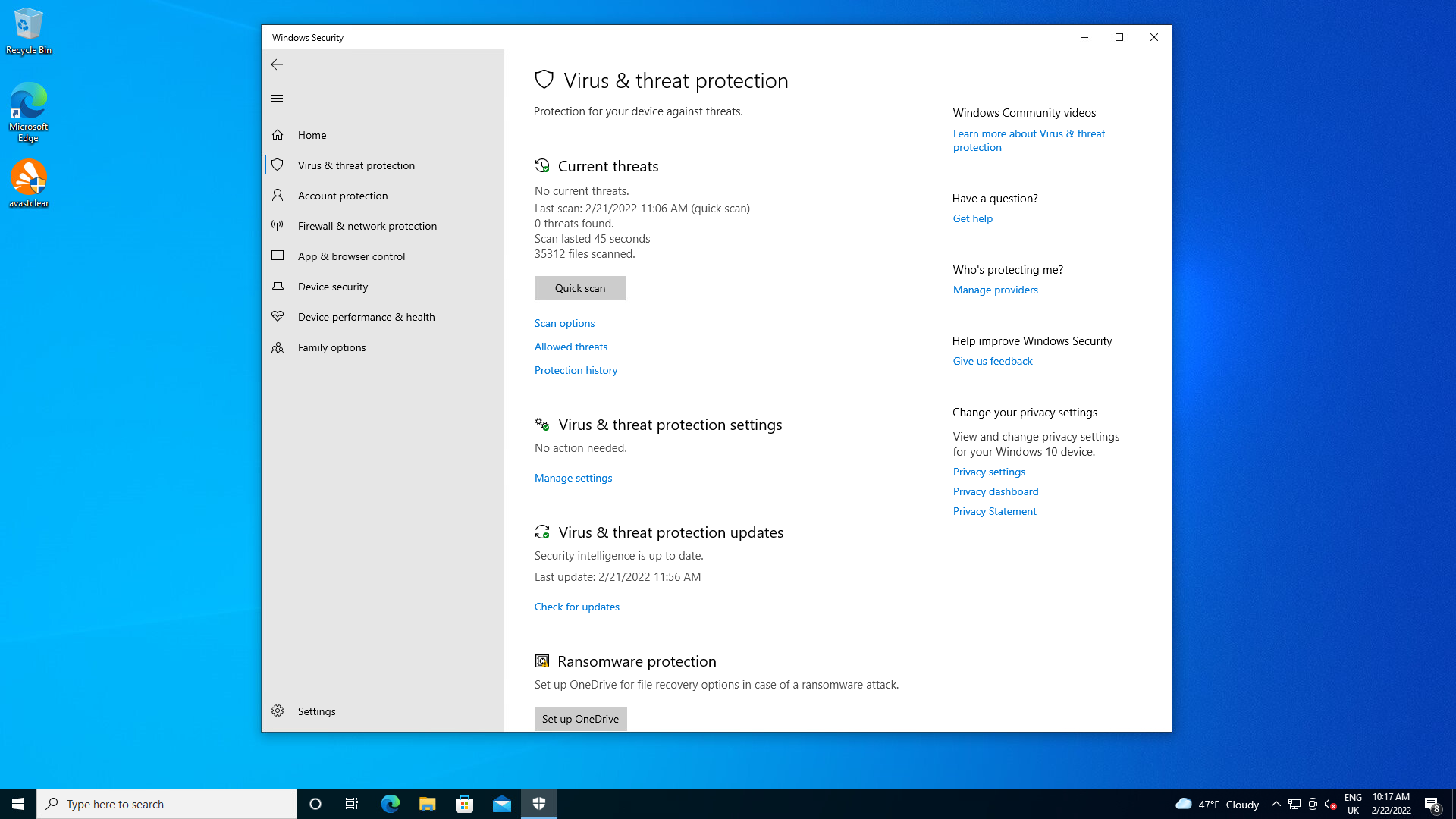The image size is (1456, 819).
Task: Click the laptop icon for Device security
Action: tap(278, 287)
